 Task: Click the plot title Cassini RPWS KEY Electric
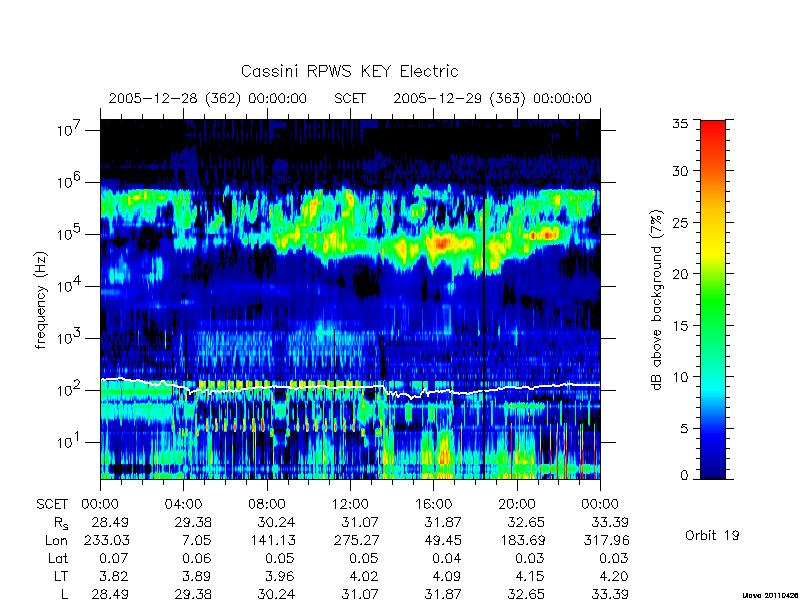pyautogui.click(x=349, y=71)
